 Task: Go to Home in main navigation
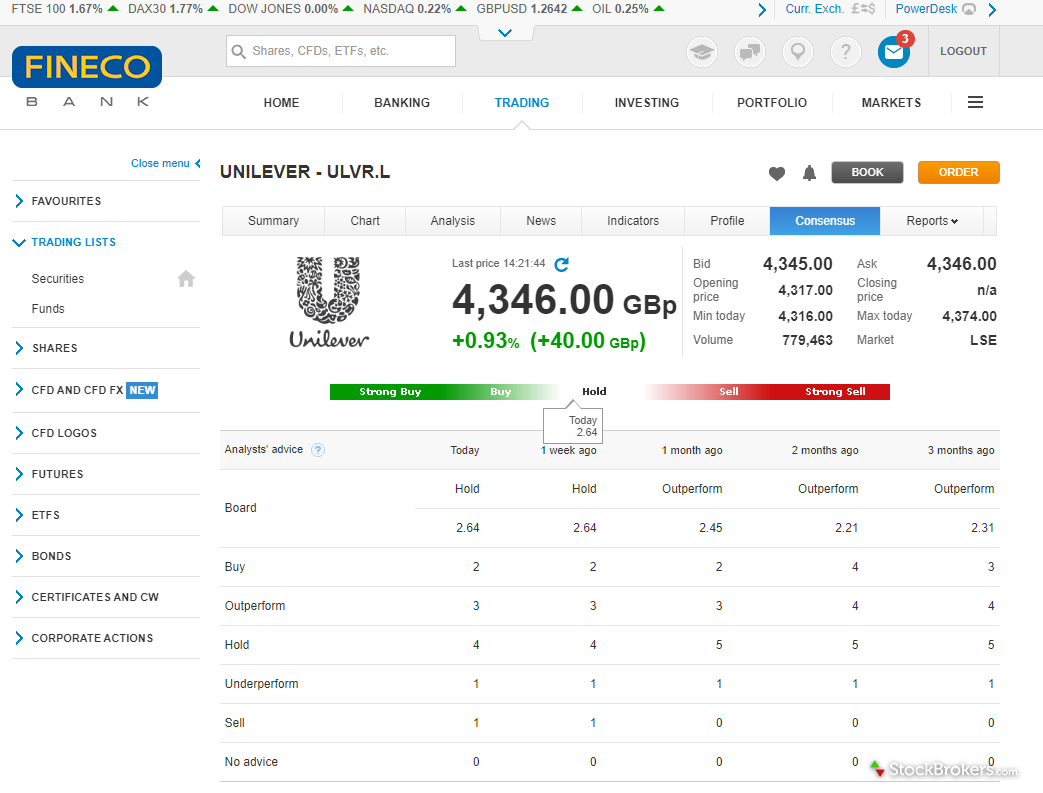281,102
